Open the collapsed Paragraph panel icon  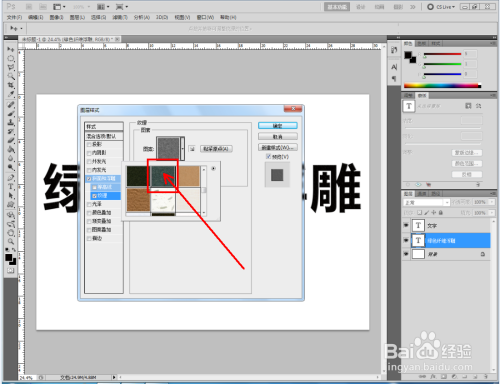pyautogui.click(x=394, y=79)
